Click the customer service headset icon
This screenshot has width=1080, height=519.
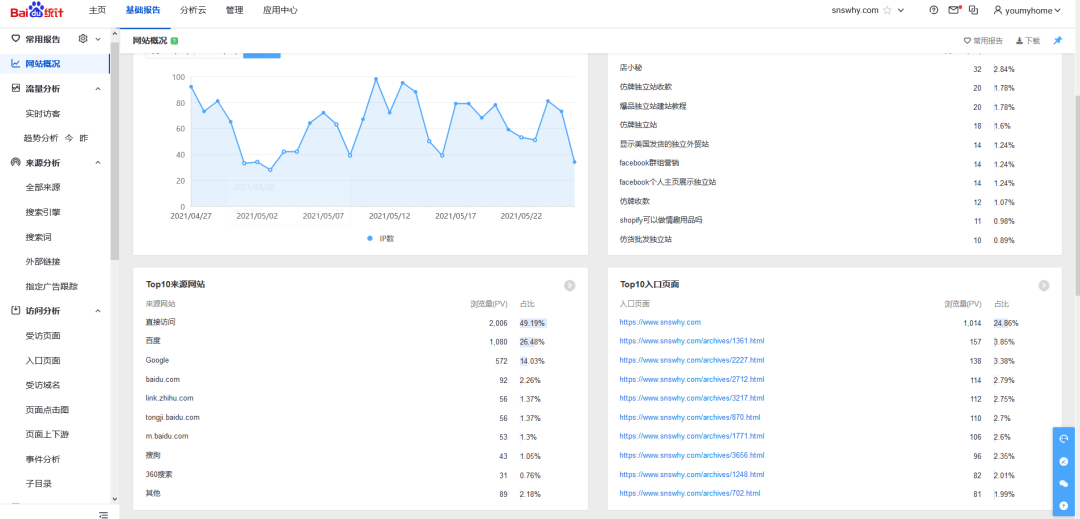tap(1064, 439)
